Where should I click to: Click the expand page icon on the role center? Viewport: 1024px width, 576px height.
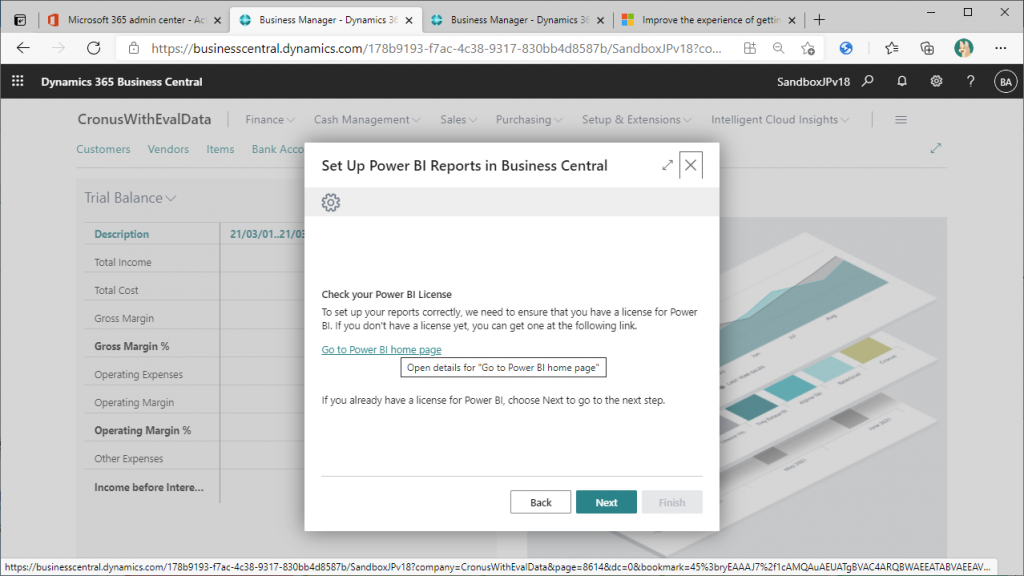coord(936,148)
